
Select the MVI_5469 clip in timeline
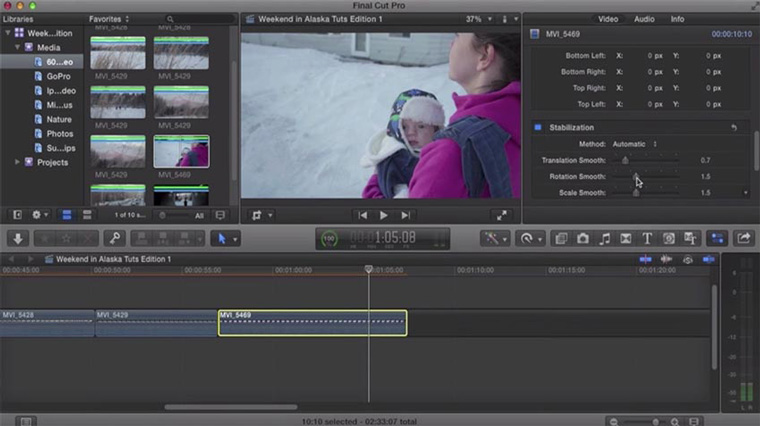tap(313, 323)
